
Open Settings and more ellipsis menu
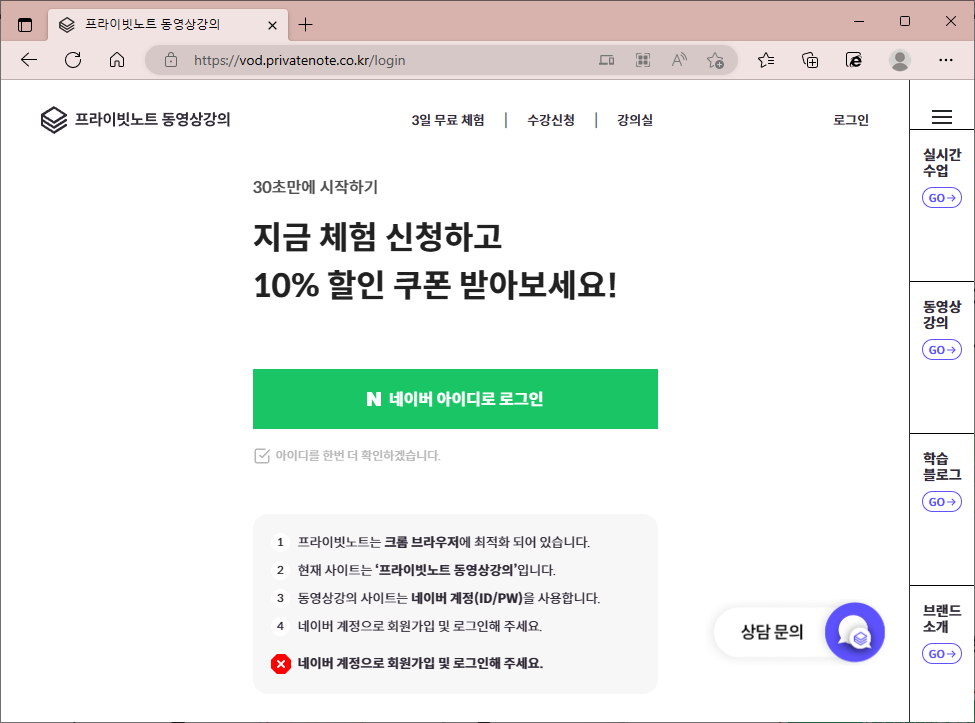coord(946,60)
